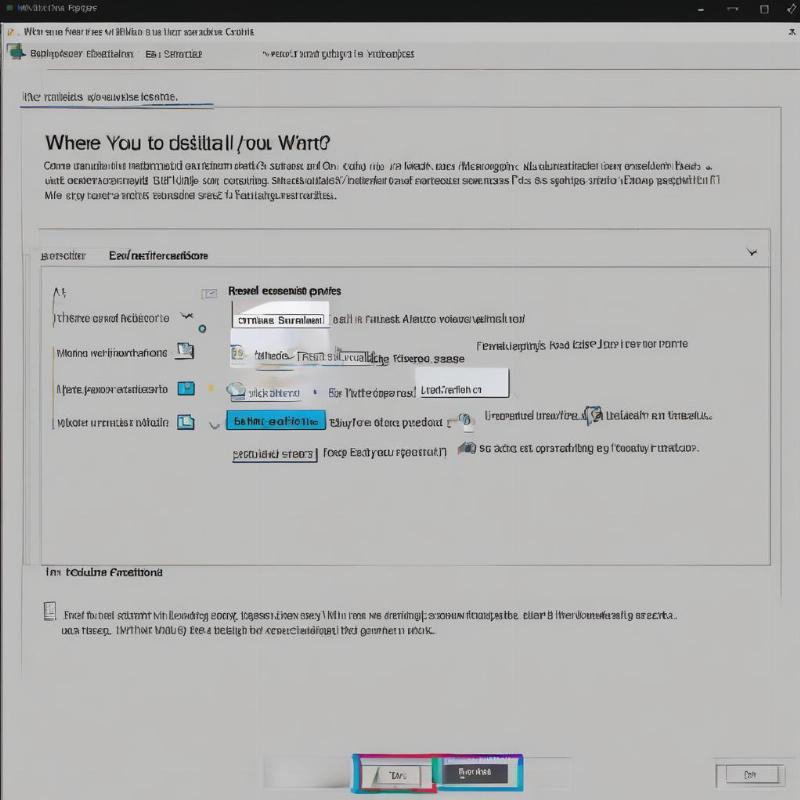The width and height of the screenshot is (800, 800).
Task: Click the document icon in the second option row
Action: tap(184, 351)
